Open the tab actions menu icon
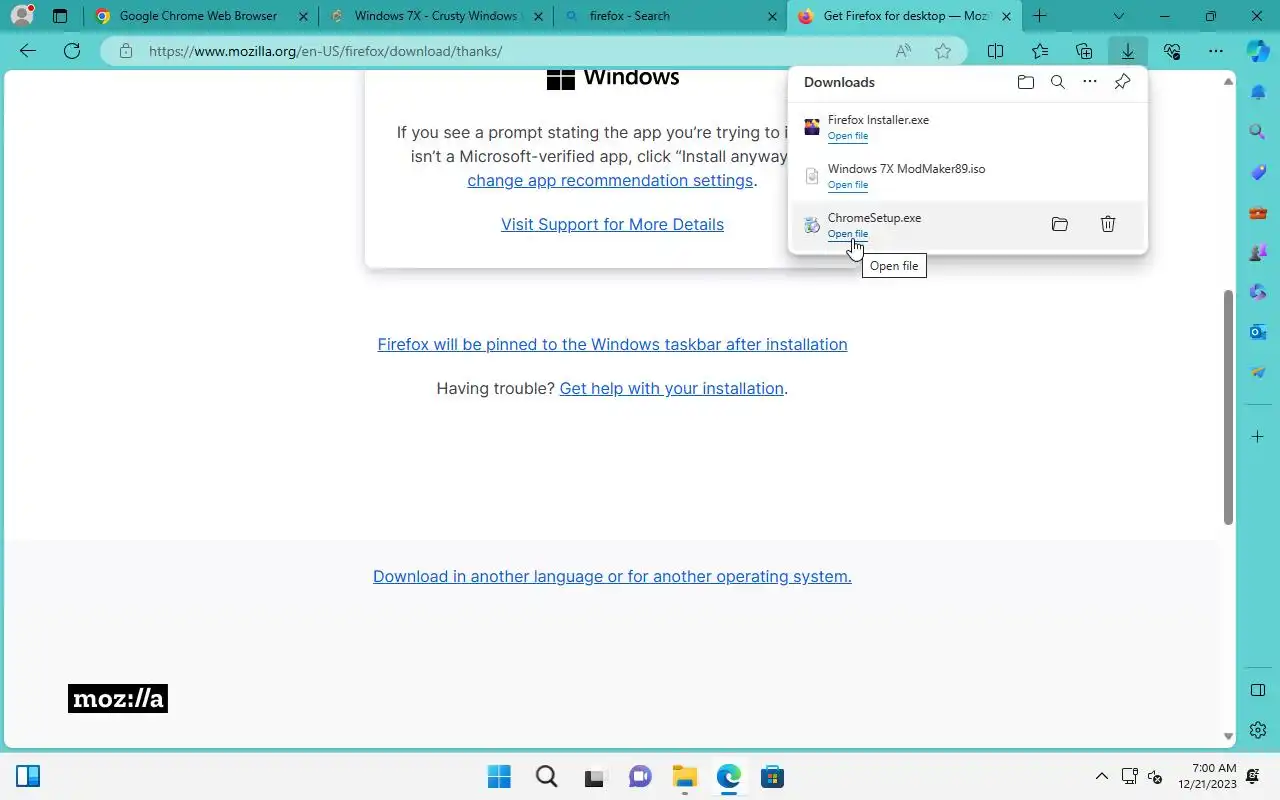 60,16
